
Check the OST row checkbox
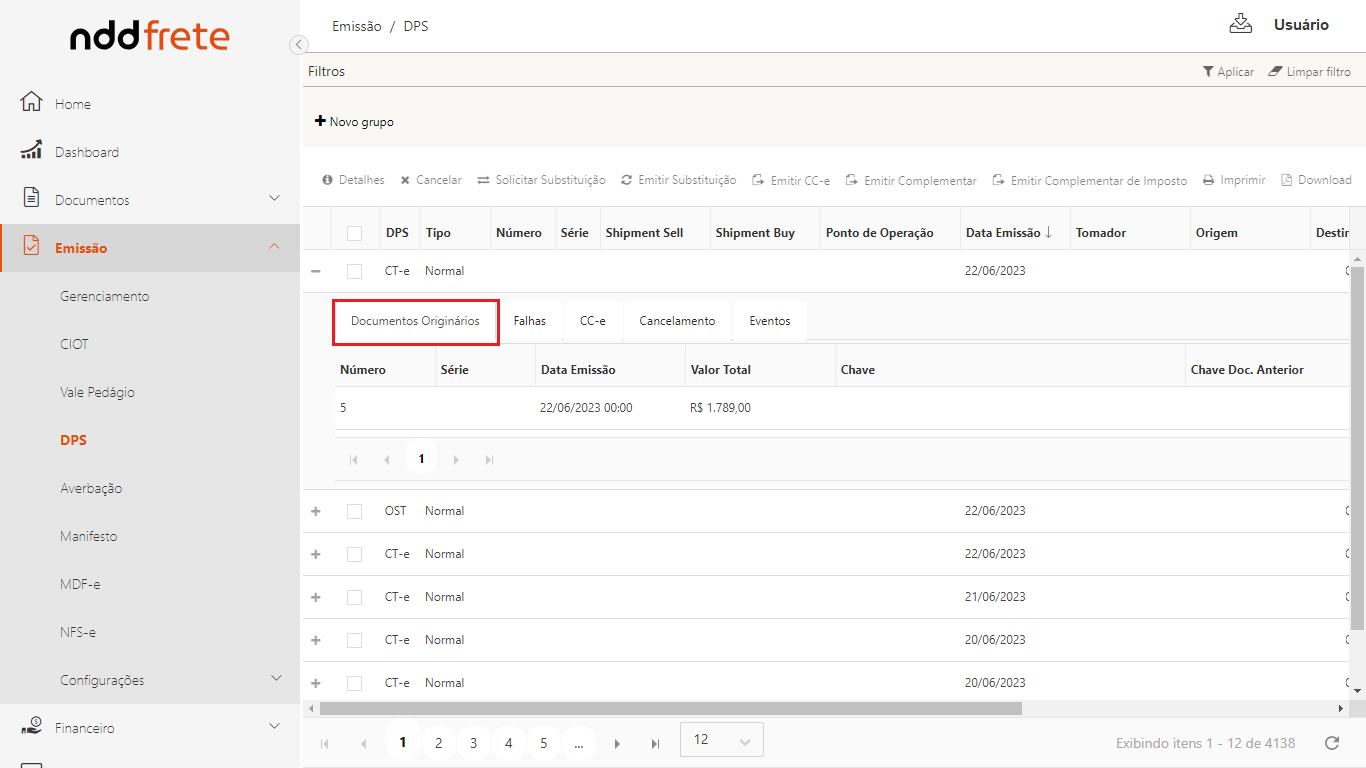click(354, 511)
